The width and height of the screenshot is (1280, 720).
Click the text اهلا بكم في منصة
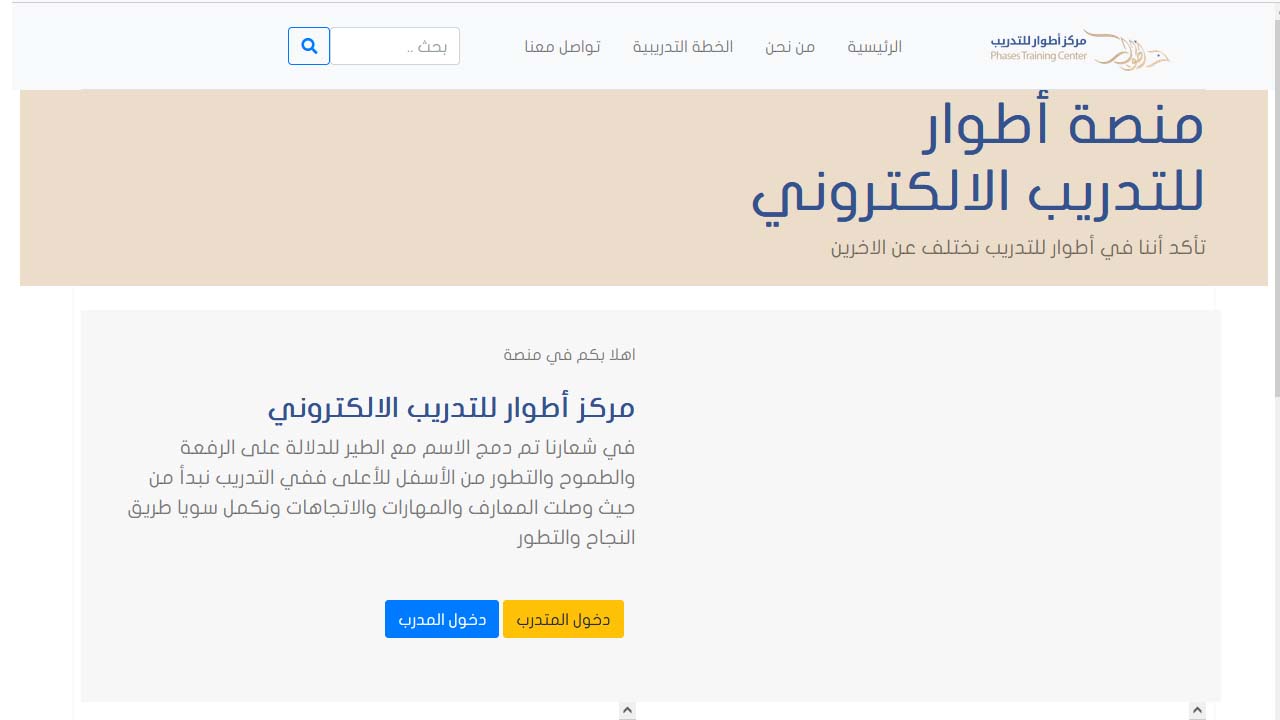click(569, 355)
